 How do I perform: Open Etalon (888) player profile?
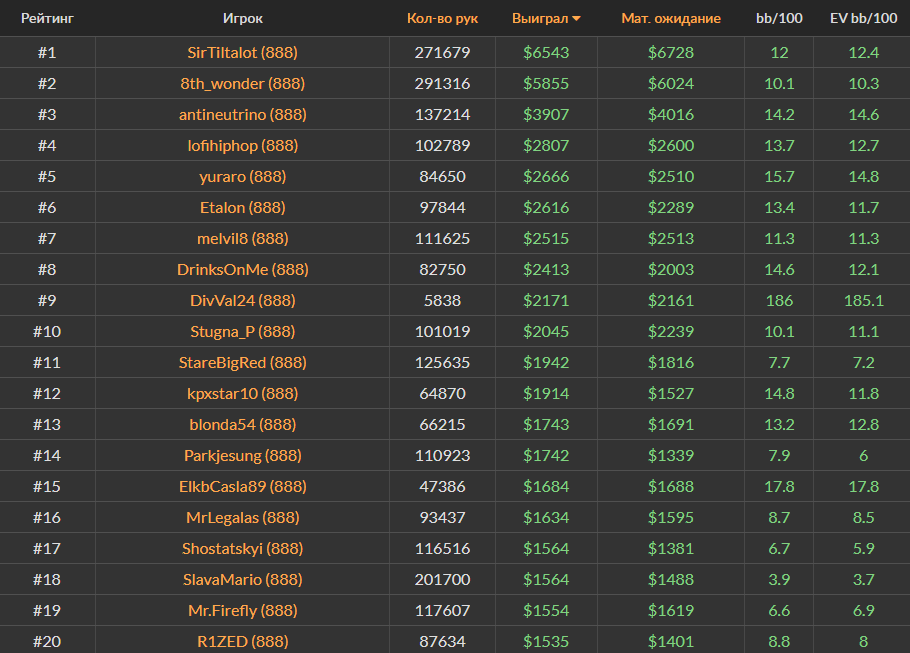click(242, 207)
